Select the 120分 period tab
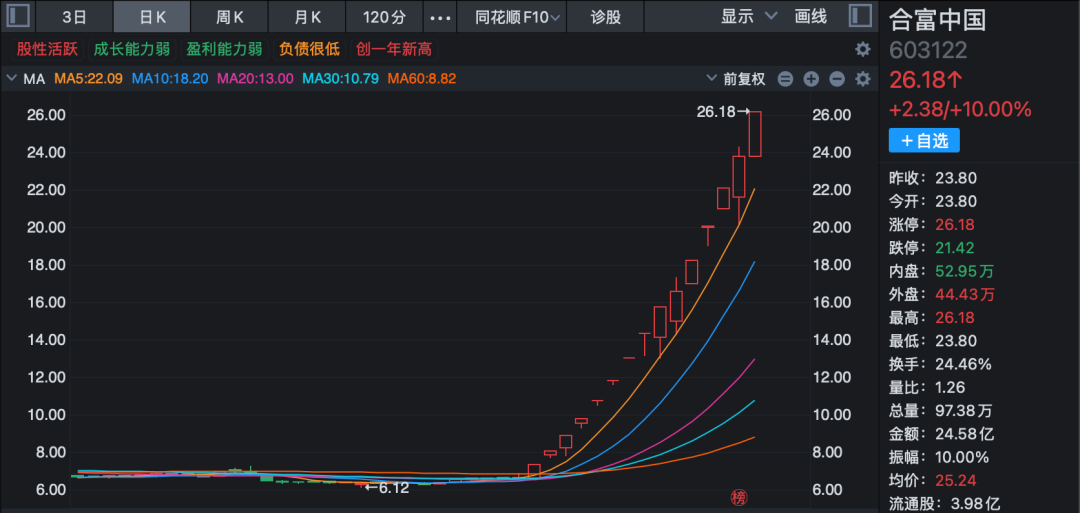The image size is (1080, 513). [x=384, y=17]
